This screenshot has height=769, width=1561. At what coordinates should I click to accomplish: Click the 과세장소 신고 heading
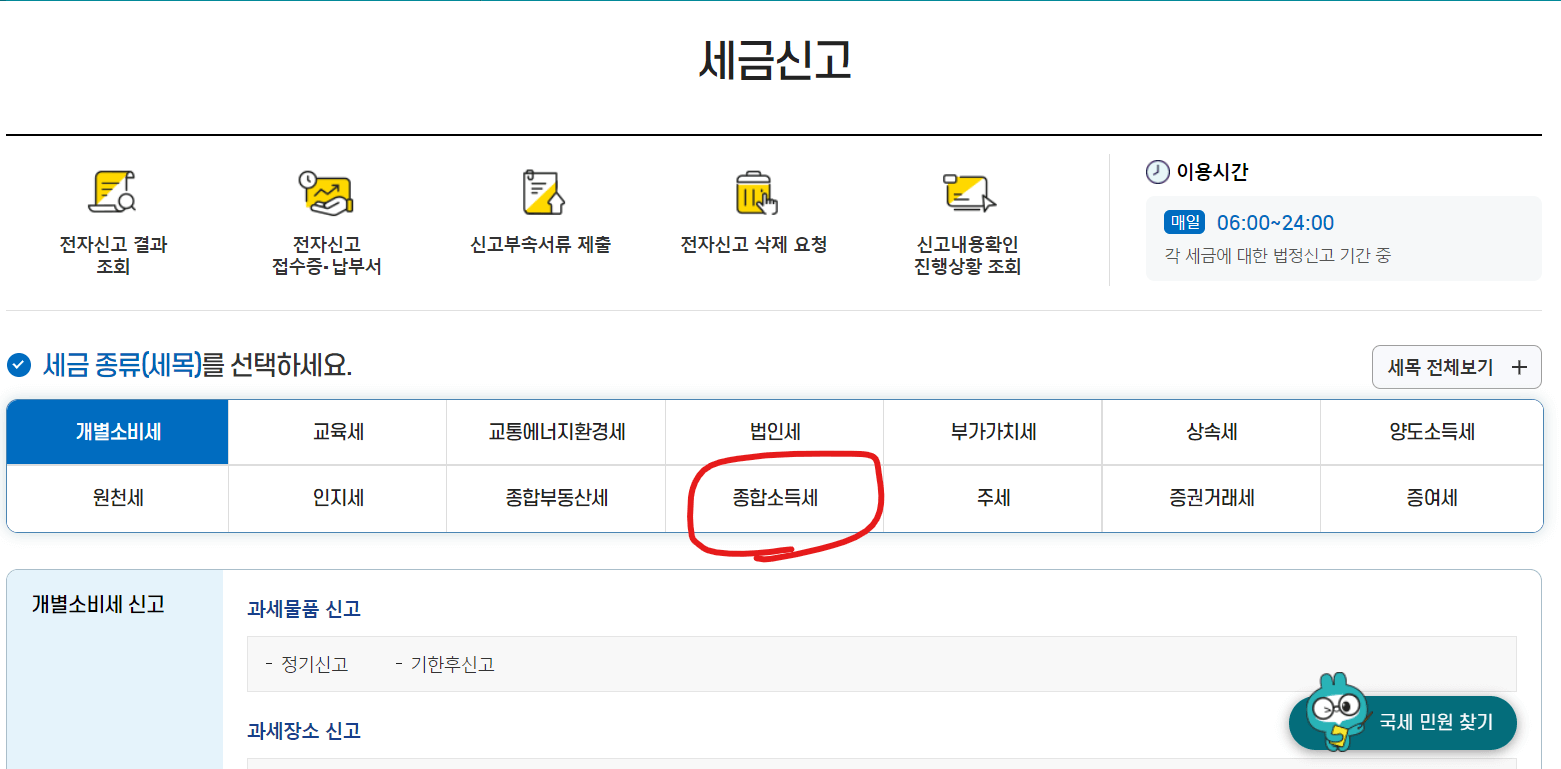[x=304, y=730]
